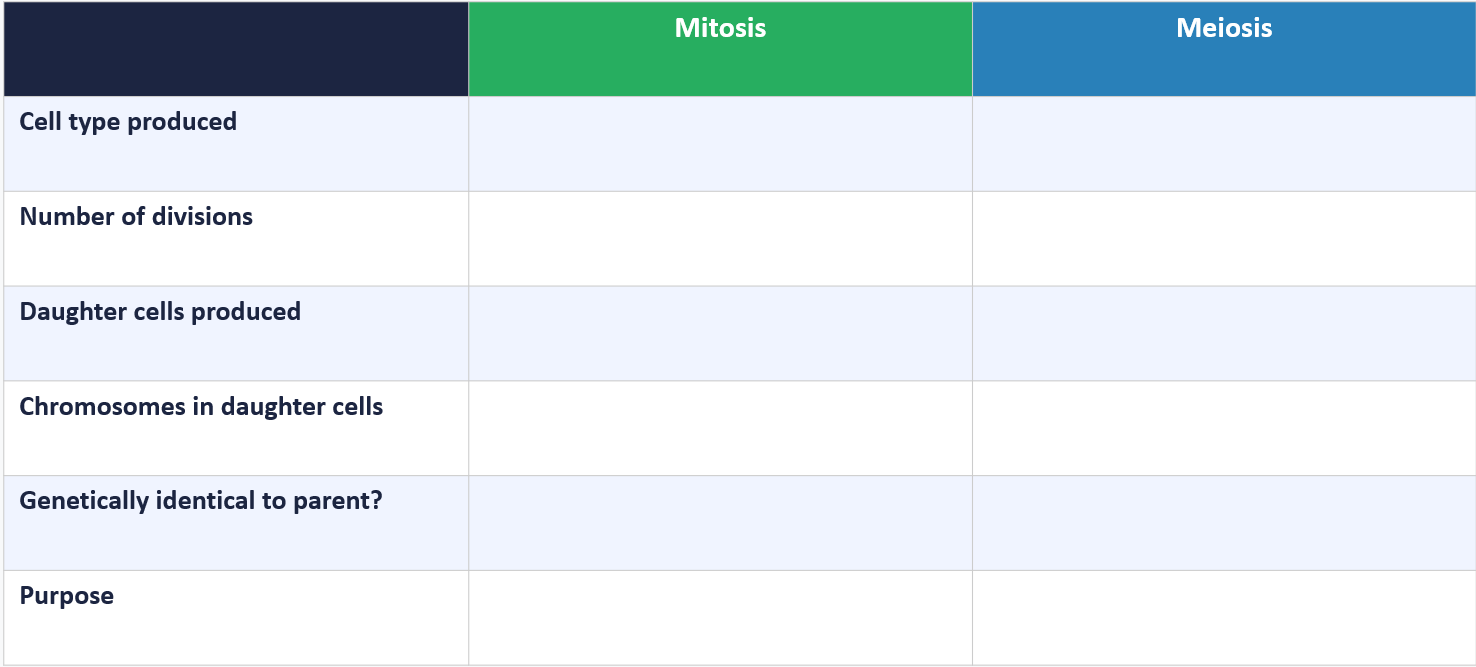Screen dimensions: 1476x667
Task: Click the 'Daughter cells produced' row label
Action: pos(160,312)
